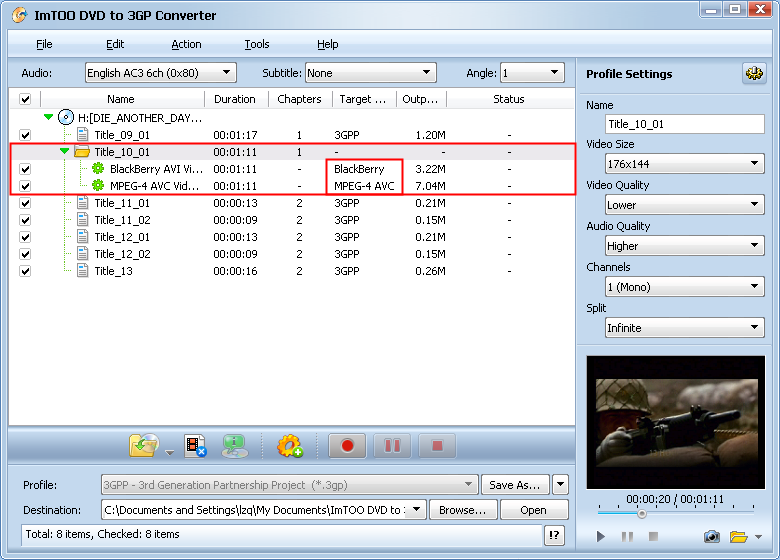Uncheck the Title_09_01 checkbox
This screenshot has height=560, width=780.
click(x=25, y=135)
